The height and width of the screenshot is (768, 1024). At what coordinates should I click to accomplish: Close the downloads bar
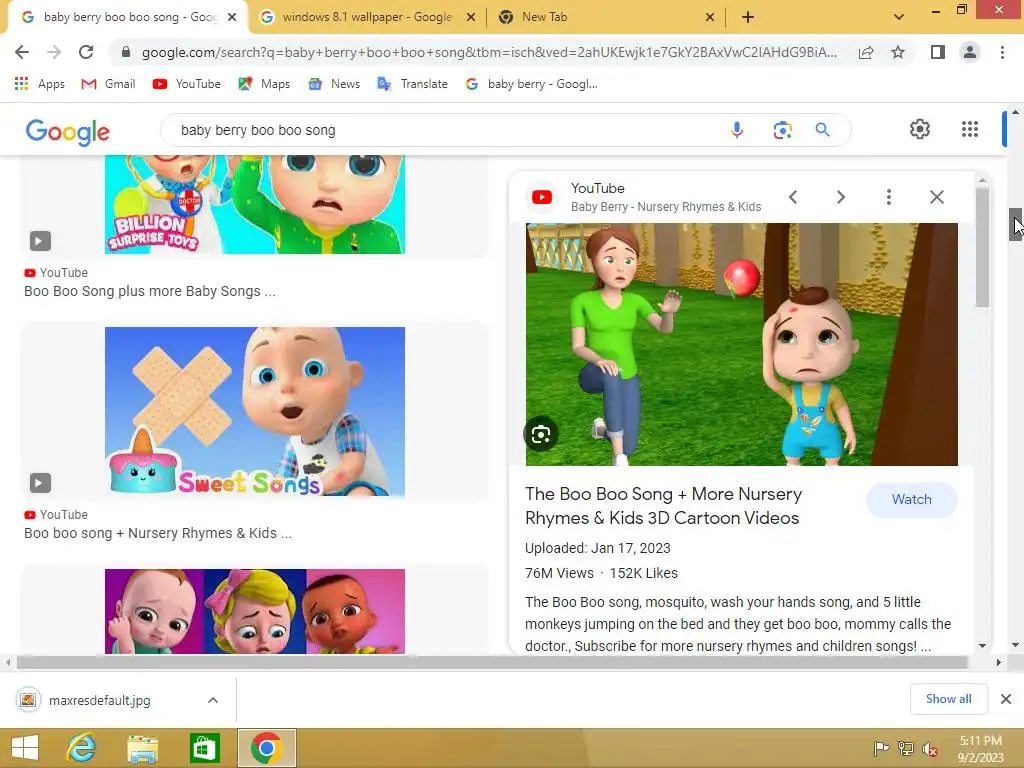[x=1006, y=699]
